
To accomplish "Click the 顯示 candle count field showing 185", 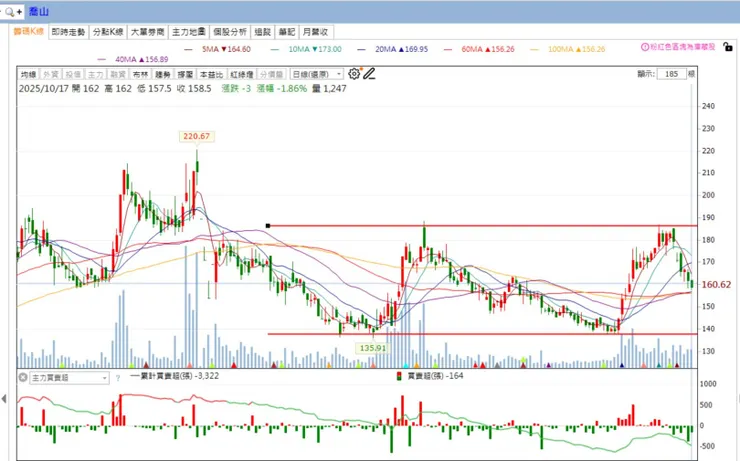I will point(671,74).
